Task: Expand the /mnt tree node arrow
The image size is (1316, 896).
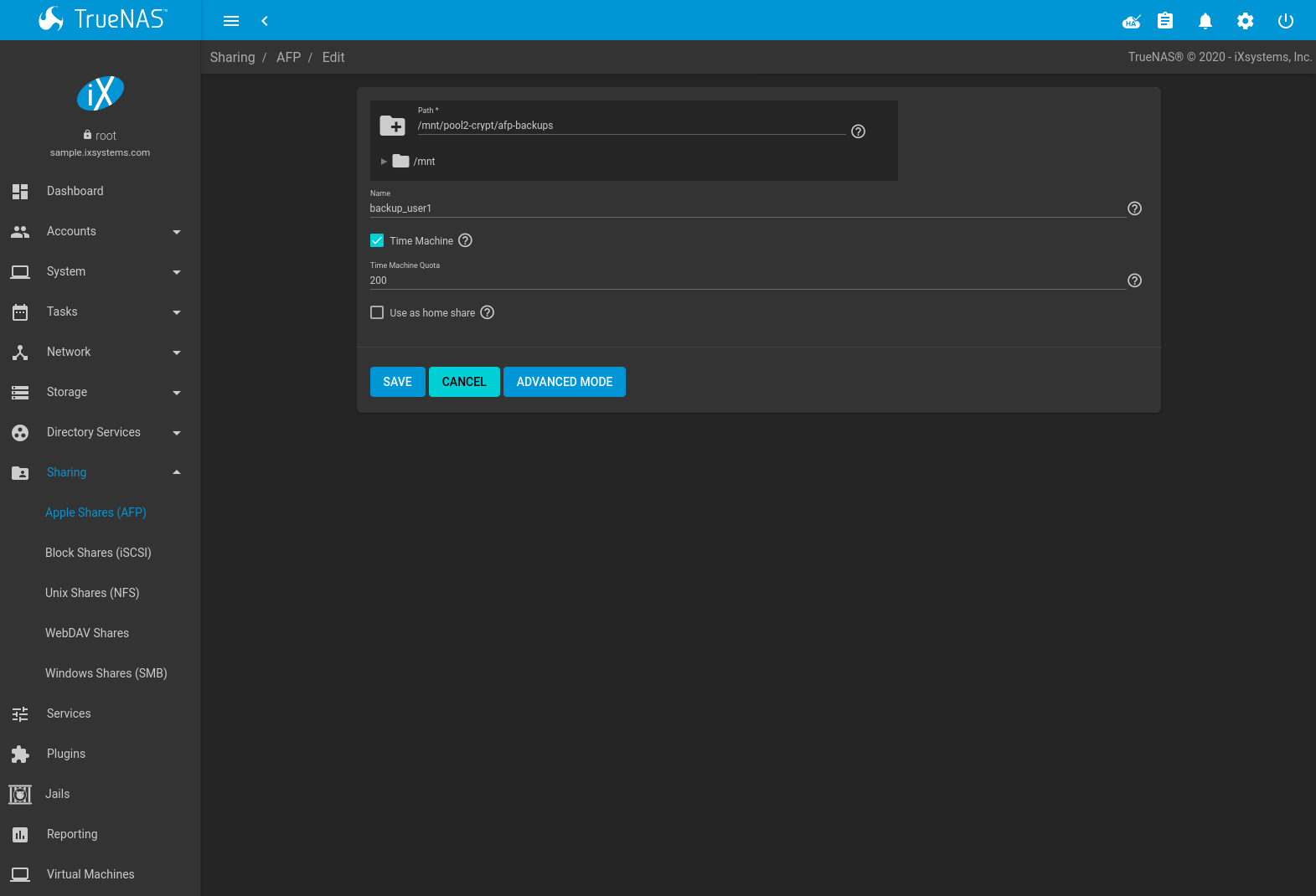Action: click(x=384, y=162)
